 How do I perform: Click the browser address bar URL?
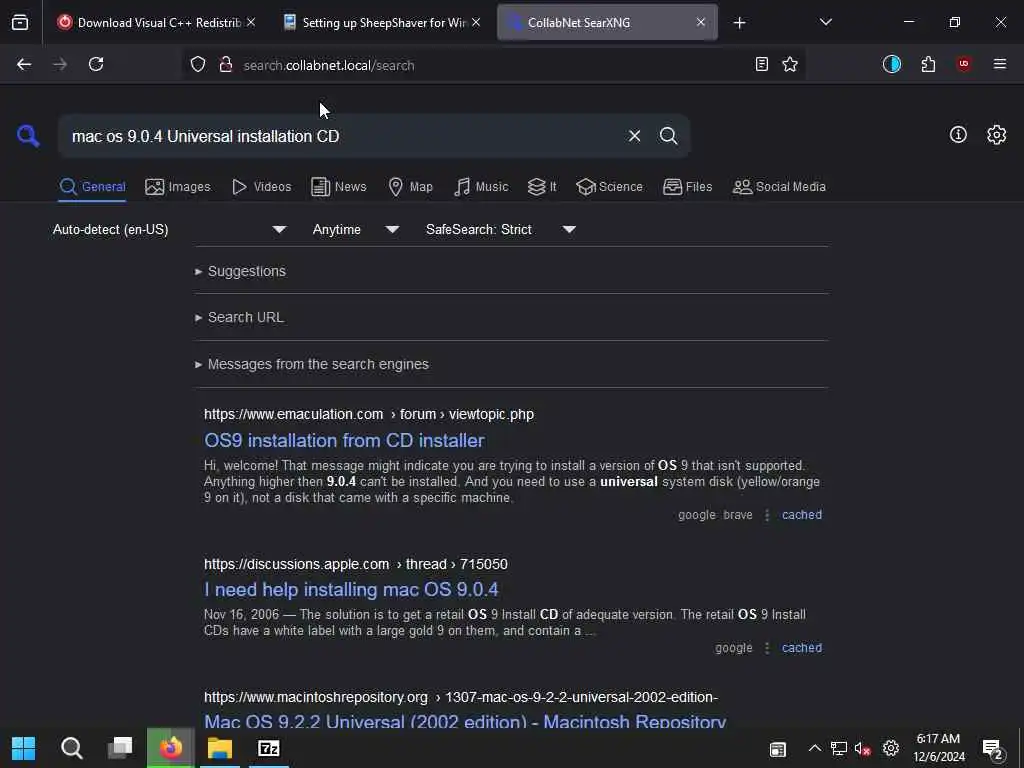coord(328,65)
